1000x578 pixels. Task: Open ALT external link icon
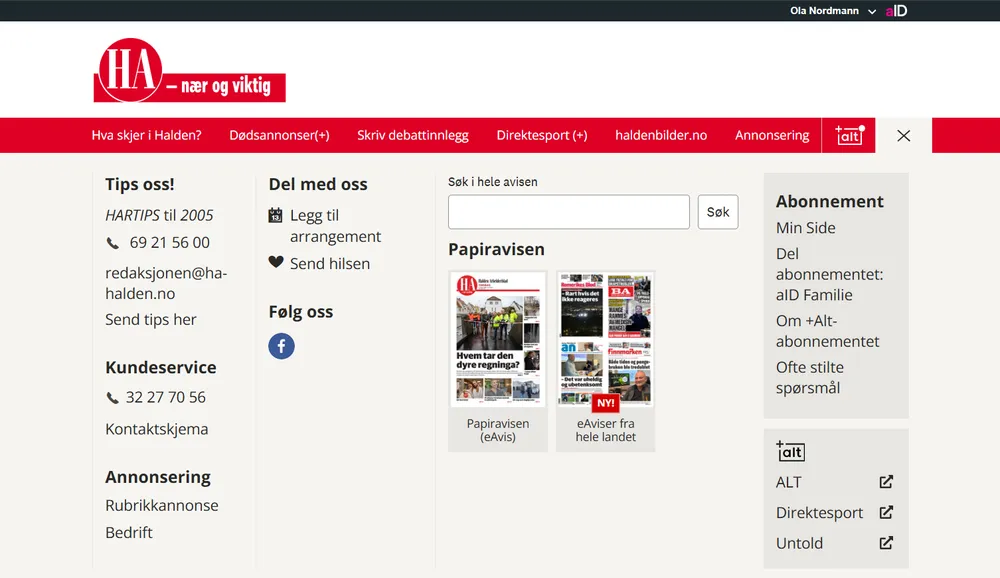886,482
